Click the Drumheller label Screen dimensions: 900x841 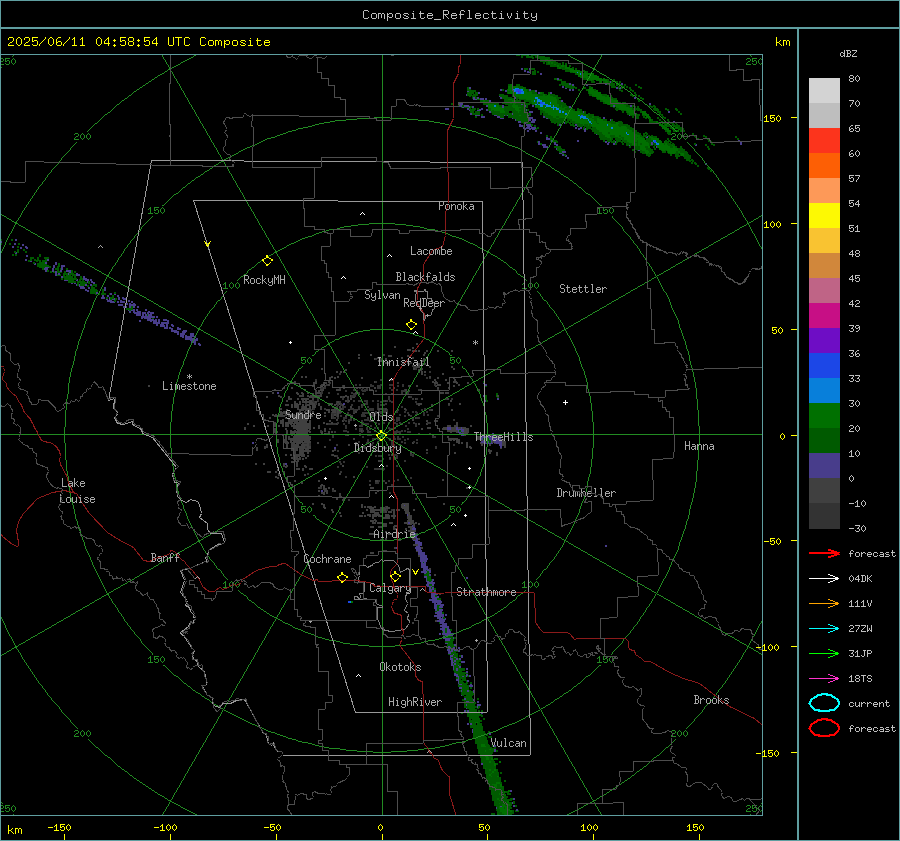click(586, 493)
